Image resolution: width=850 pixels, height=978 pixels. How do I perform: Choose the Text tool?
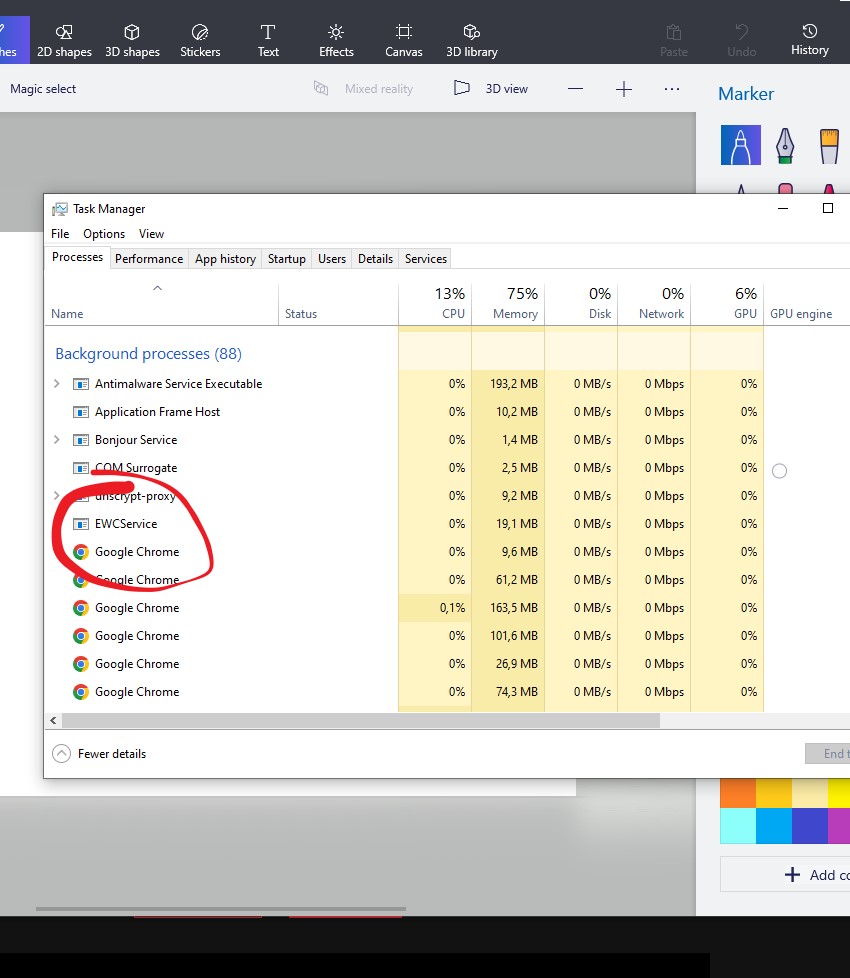point(268,40)
